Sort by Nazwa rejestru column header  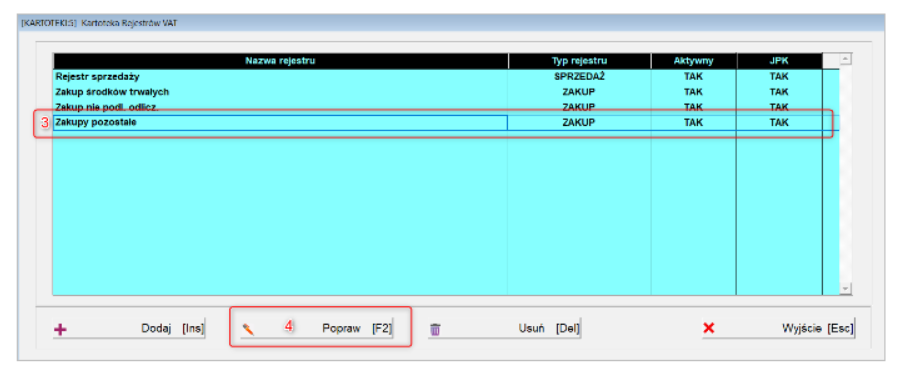pyautogui.click(x=281, y=61)
